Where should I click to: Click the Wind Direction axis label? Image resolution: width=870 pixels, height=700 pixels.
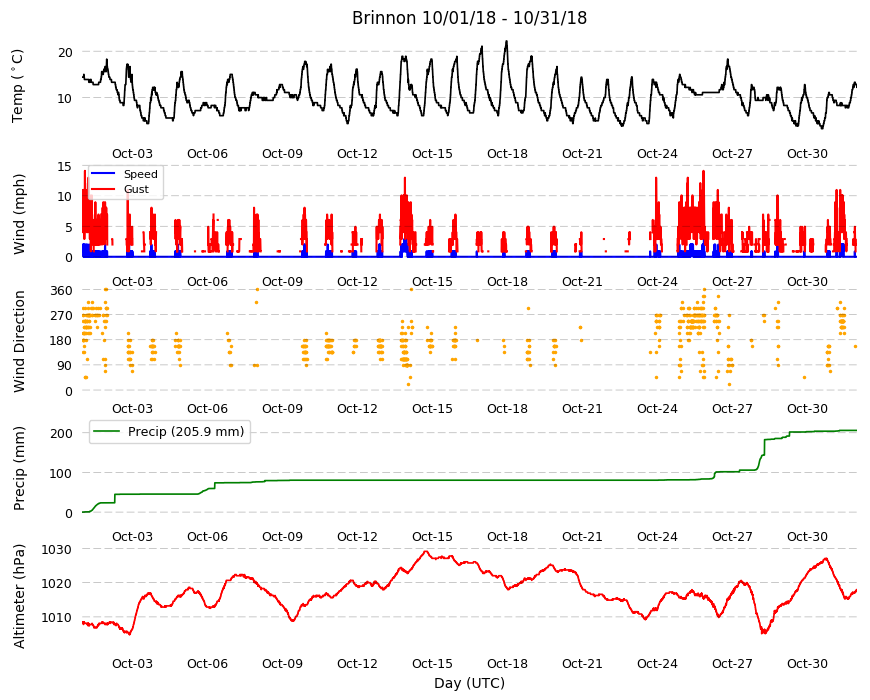coord(19,341)
